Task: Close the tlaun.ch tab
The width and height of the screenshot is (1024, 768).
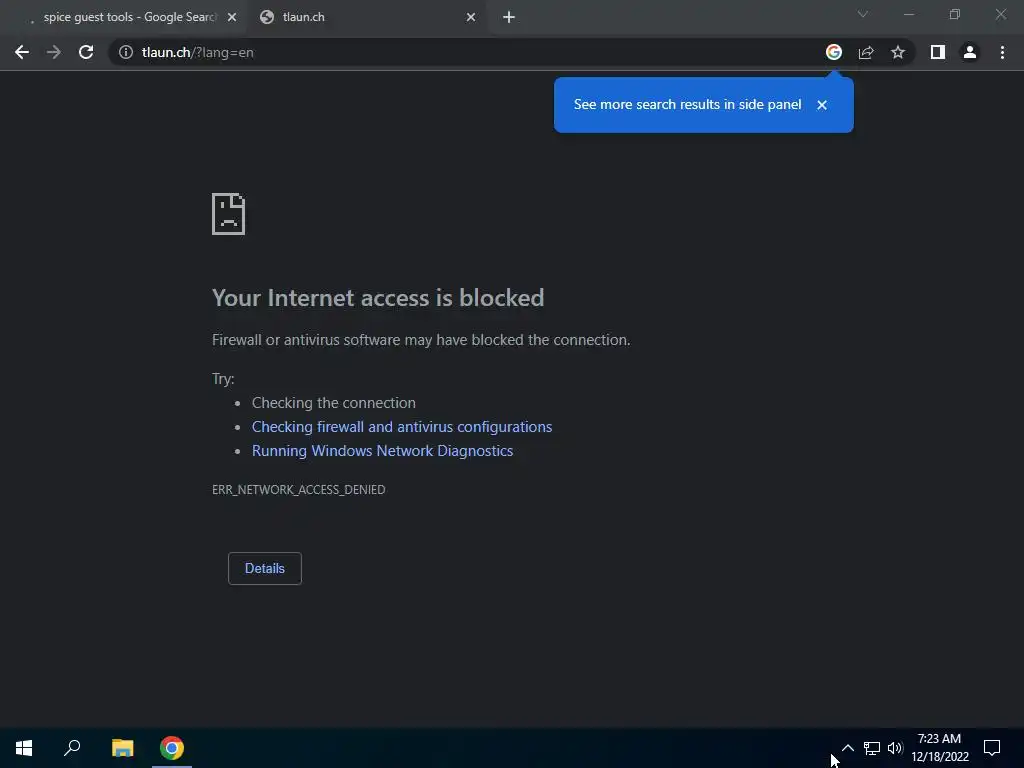Action: (x=471, y=17)
